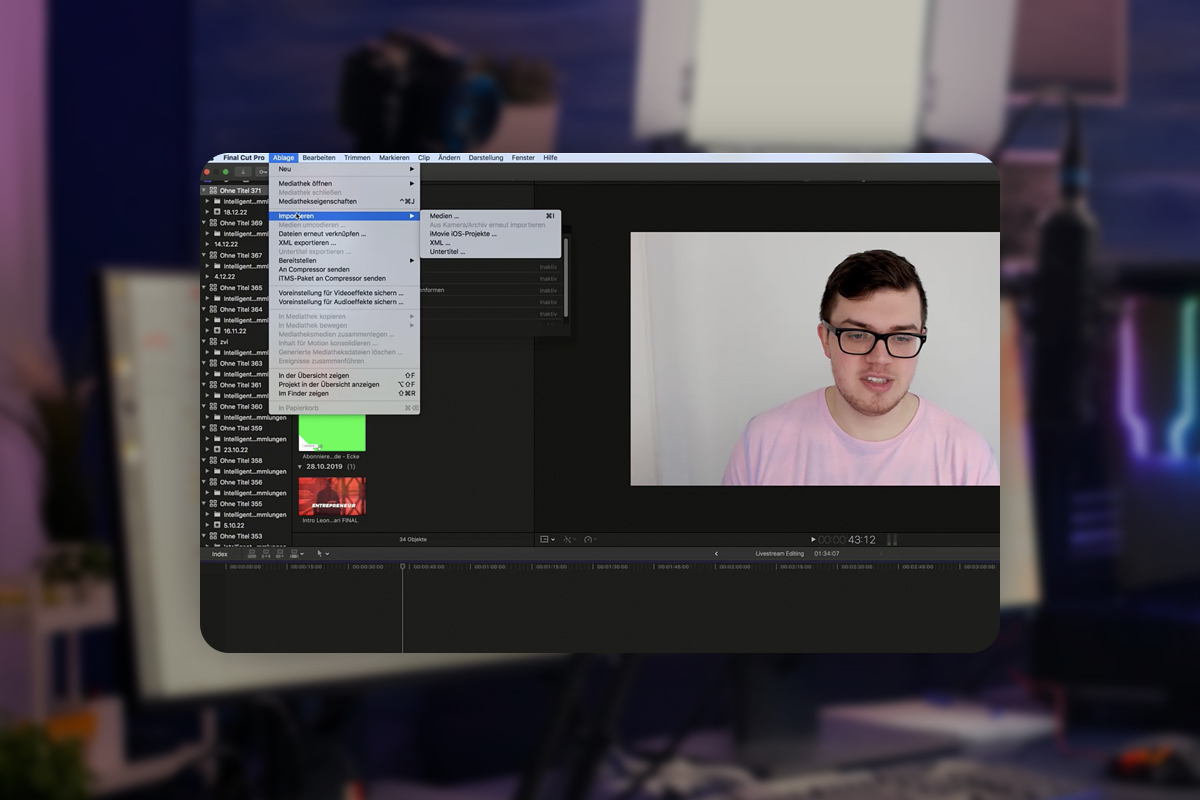
Task: Open the Bereitstellen submenu
Action: (344, 261)
